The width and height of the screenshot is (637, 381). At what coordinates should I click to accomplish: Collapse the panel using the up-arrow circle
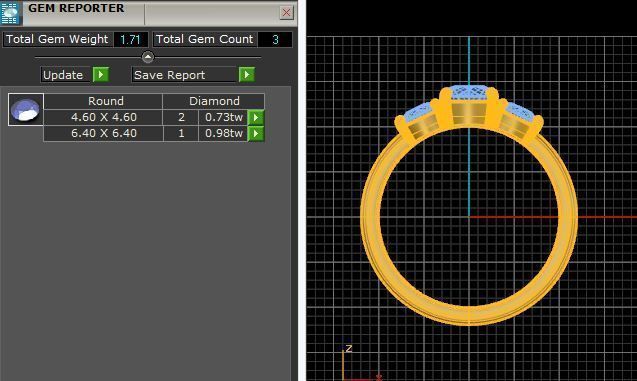(148, 57)
